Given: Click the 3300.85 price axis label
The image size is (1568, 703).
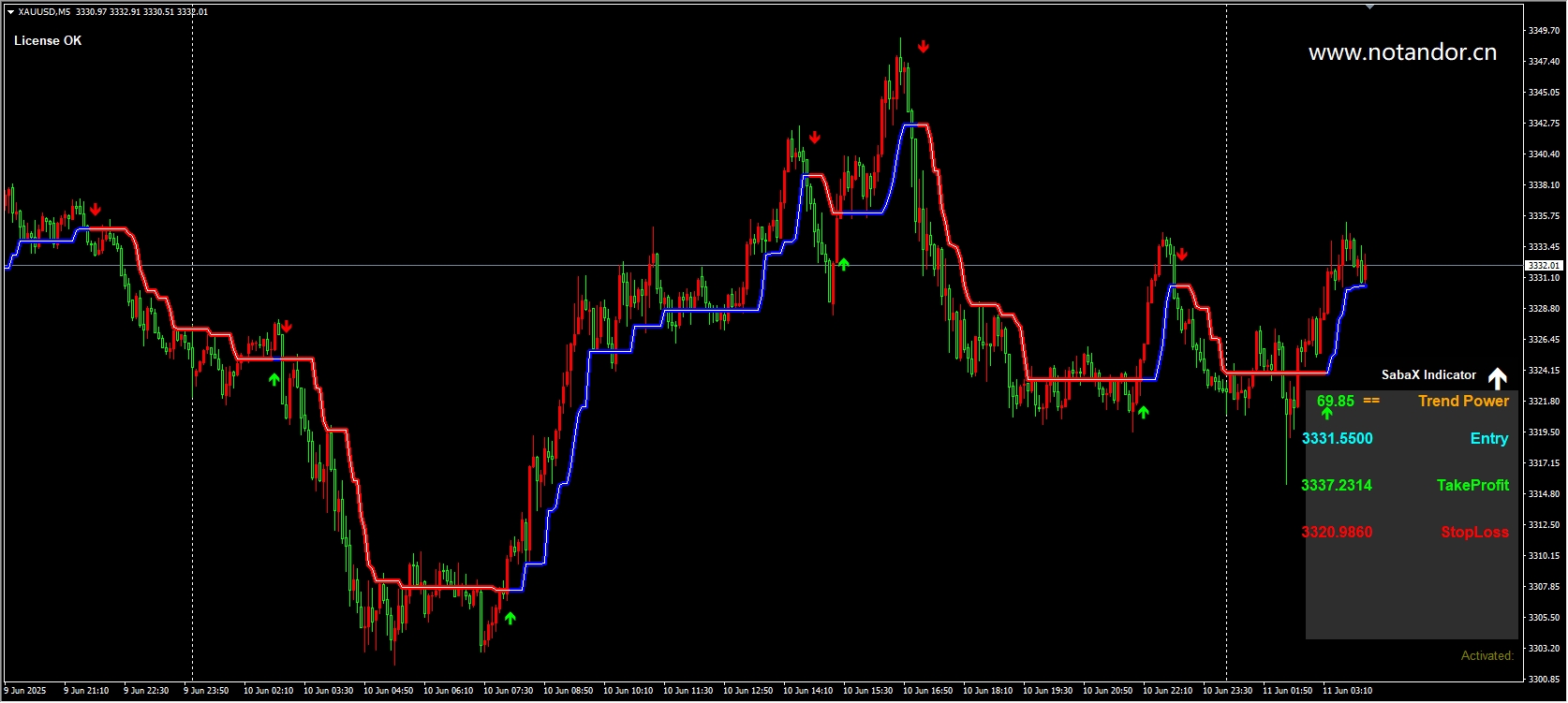Looking at the screenshot, I should point(1544,679).
